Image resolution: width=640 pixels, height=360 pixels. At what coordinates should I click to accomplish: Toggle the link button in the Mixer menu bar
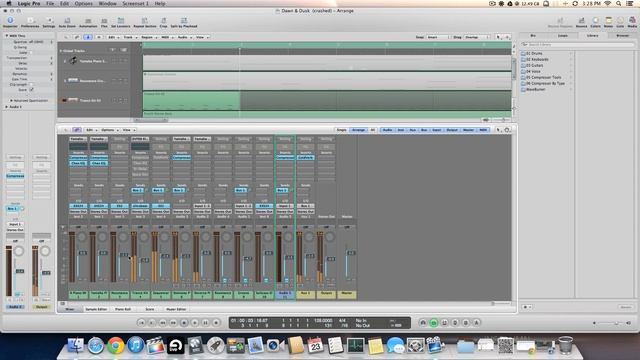[77, 130]
